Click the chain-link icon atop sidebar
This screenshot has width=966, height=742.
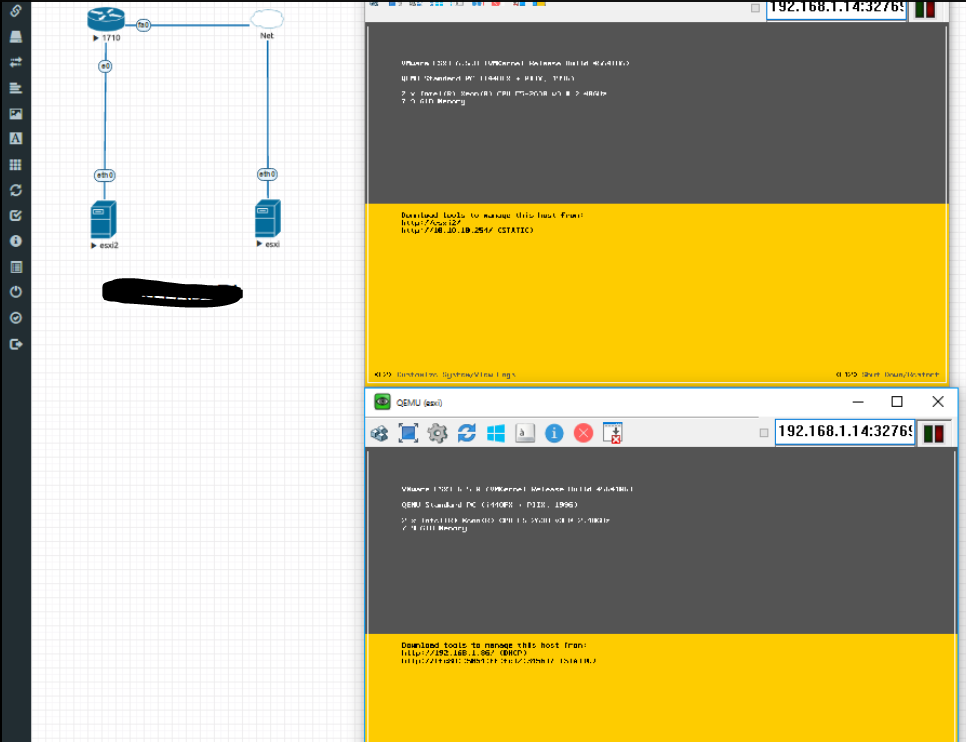16,11
